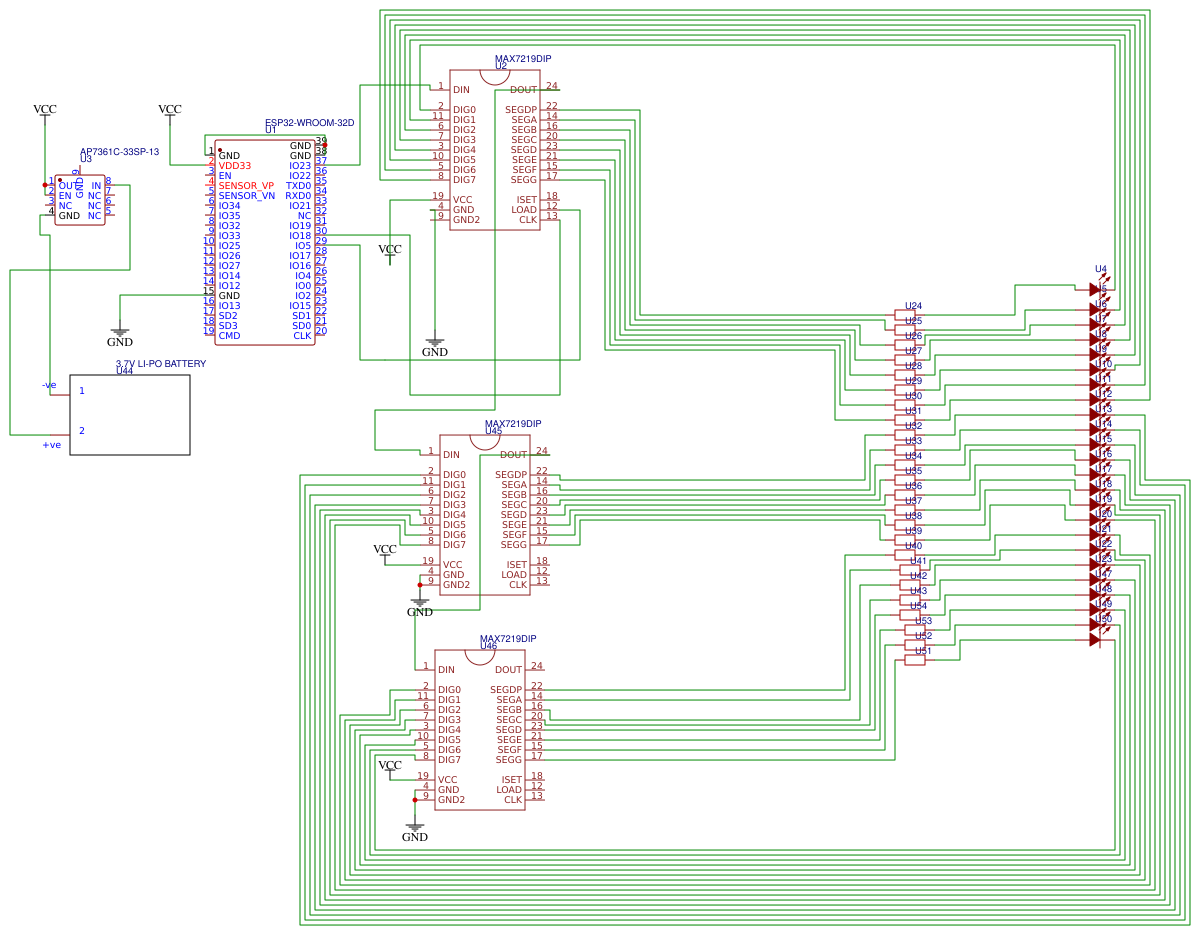1200x935 pixels.
Task: Select the bottommost LED symbol in the column
Action: pos(1097,639)
